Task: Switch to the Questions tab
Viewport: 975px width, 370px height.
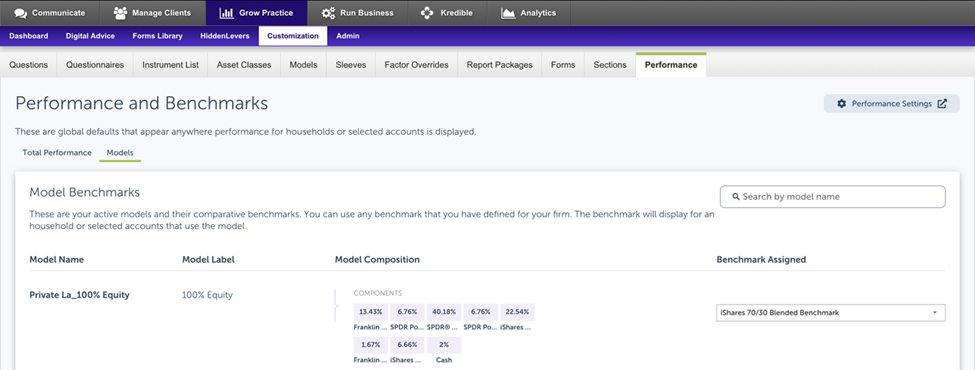Action: click(x=29, y=65)
